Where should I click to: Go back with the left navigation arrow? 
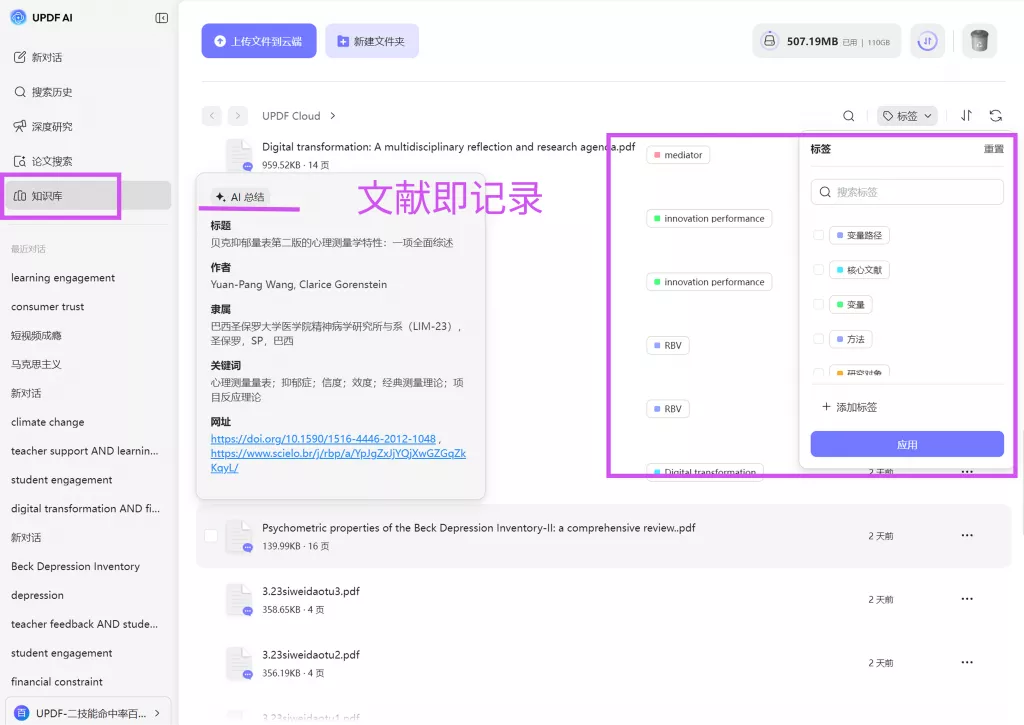coord(212,116)
